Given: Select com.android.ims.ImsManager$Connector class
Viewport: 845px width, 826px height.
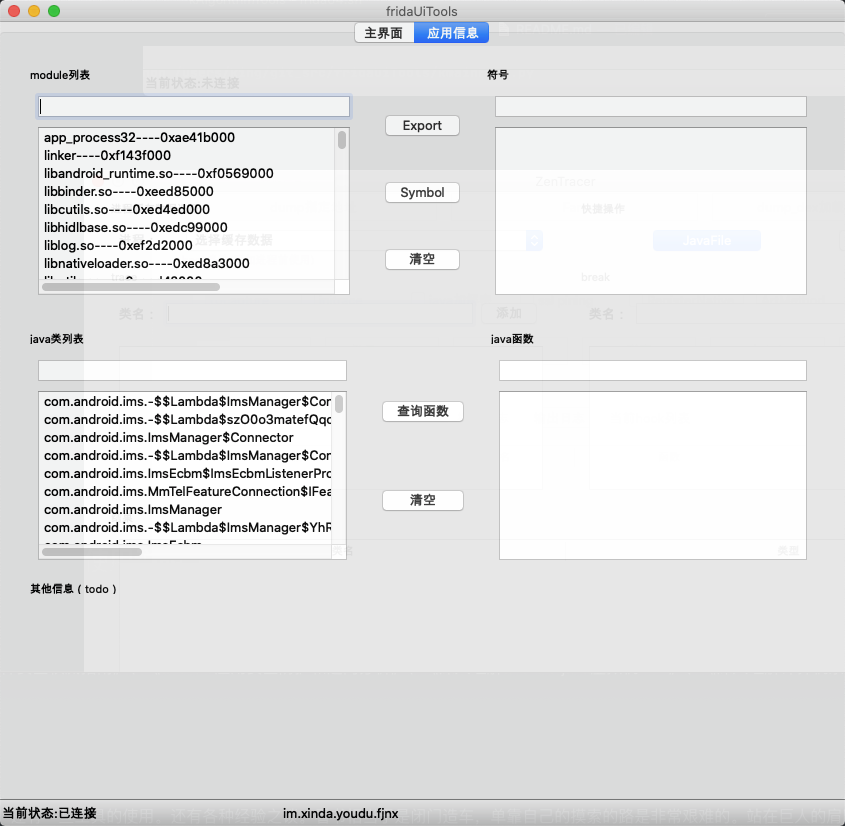Looking at the screenshot, I should (186, 438).
